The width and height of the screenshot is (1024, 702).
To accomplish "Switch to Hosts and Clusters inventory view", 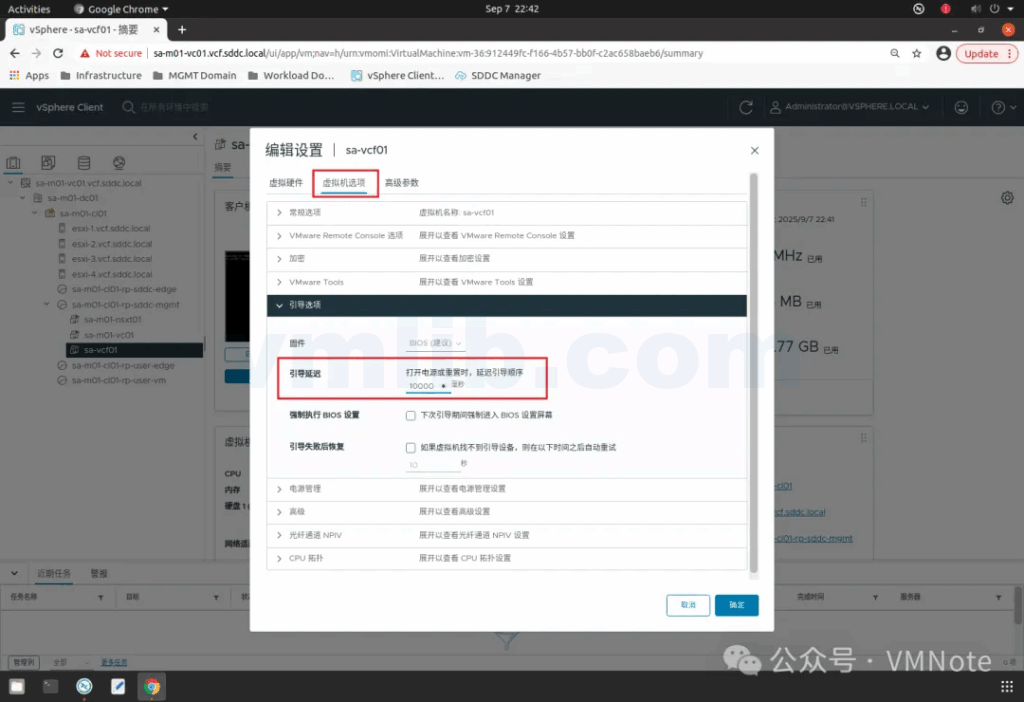I will (14, 163).
